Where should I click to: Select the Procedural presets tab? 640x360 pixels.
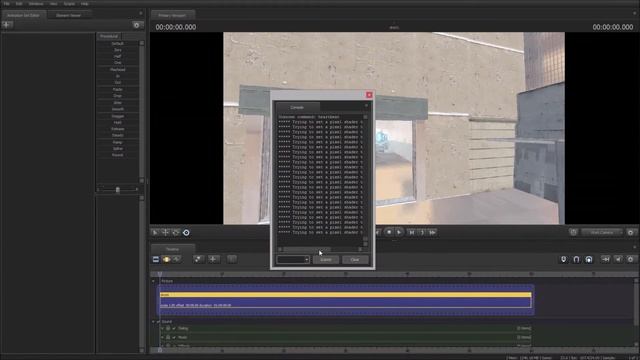[109, 36]
